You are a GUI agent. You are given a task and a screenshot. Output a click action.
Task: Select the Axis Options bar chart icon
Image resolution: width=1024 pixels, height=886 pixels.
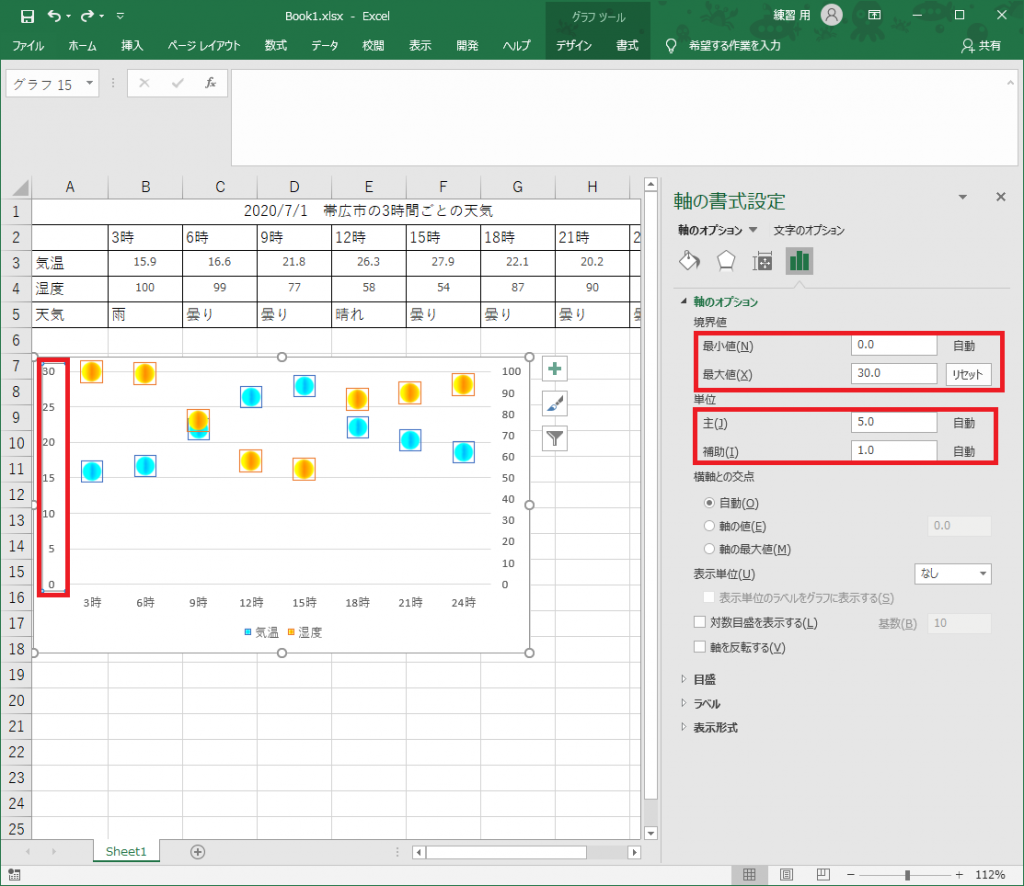799,261
